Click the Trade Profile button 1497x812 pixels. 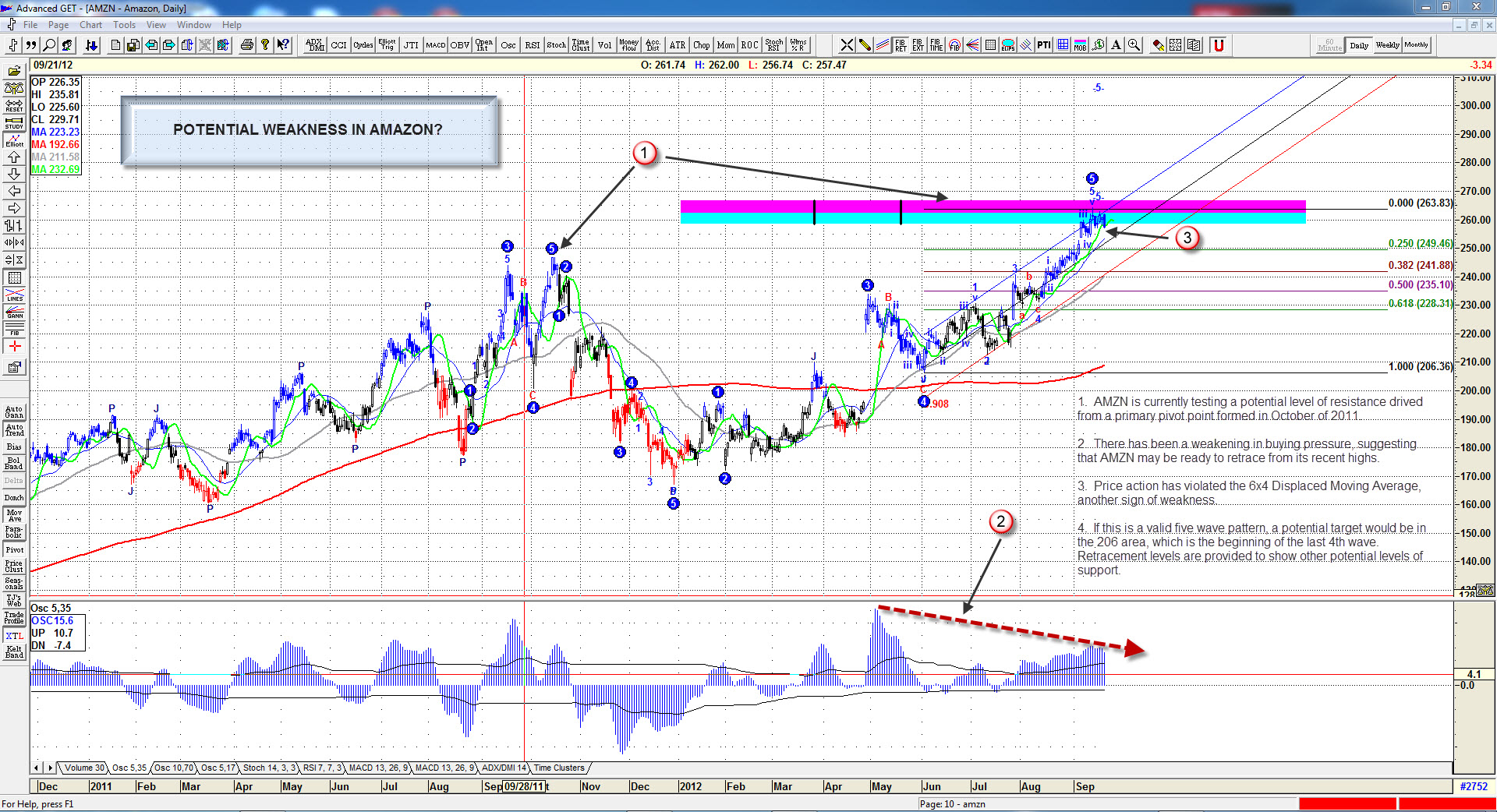(x=14, y=618)
